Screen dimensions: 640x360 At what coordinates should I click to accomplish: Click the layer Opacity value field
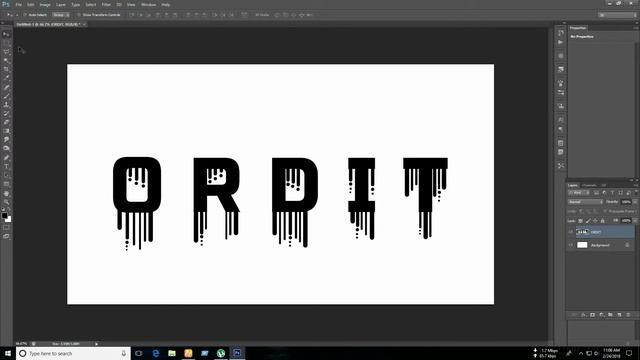[626, 202]
